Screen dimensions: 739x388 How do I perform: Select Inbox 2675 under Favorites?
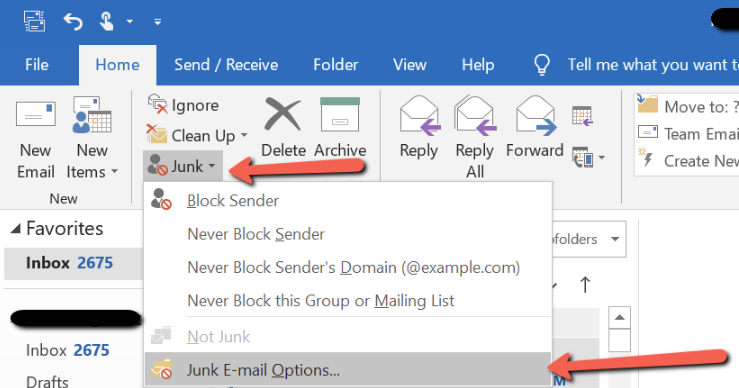pyautogui.click(x=73, y=263)
